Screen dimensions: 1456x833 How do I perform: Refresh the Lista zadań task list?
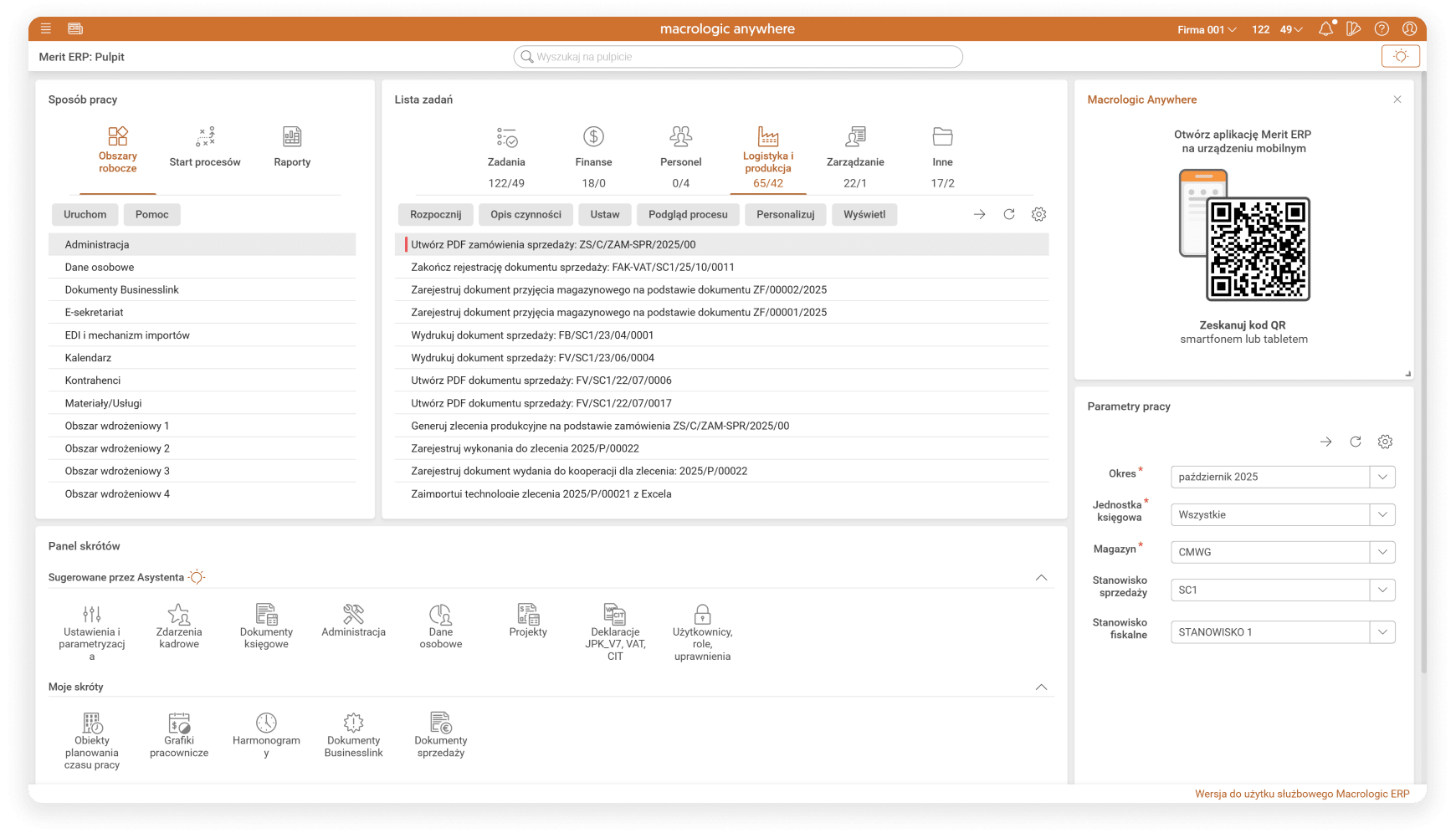1009,214
